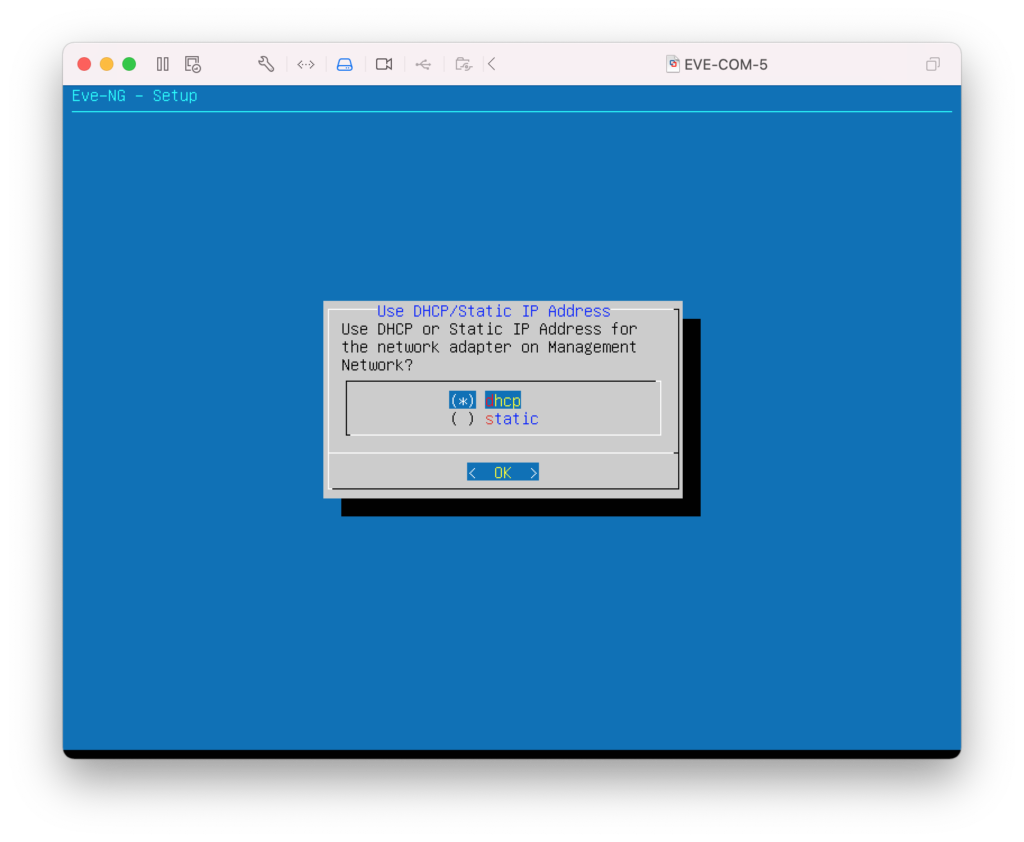Screen dimensions: 1024x842
Task: Click the shared folders toolbar icon
Action: pos(463,64)
